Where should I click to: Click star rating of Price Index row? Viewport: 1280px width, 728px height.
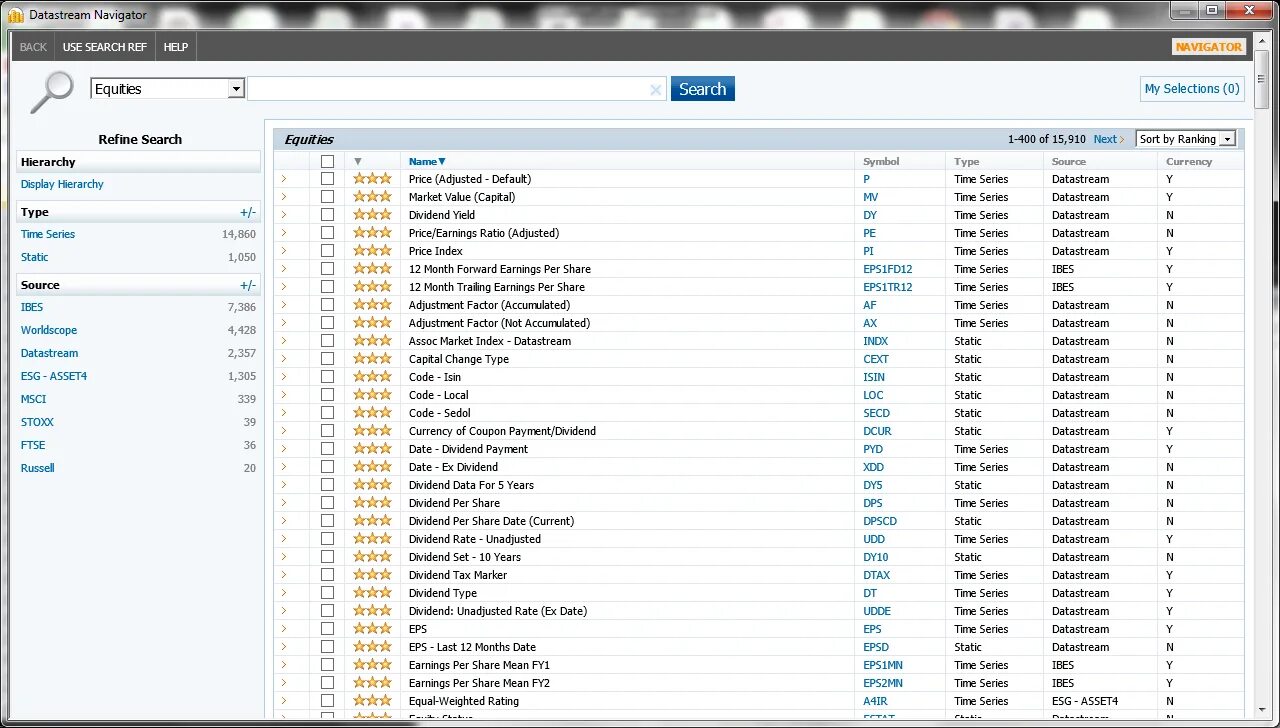(x=372, y=251)
